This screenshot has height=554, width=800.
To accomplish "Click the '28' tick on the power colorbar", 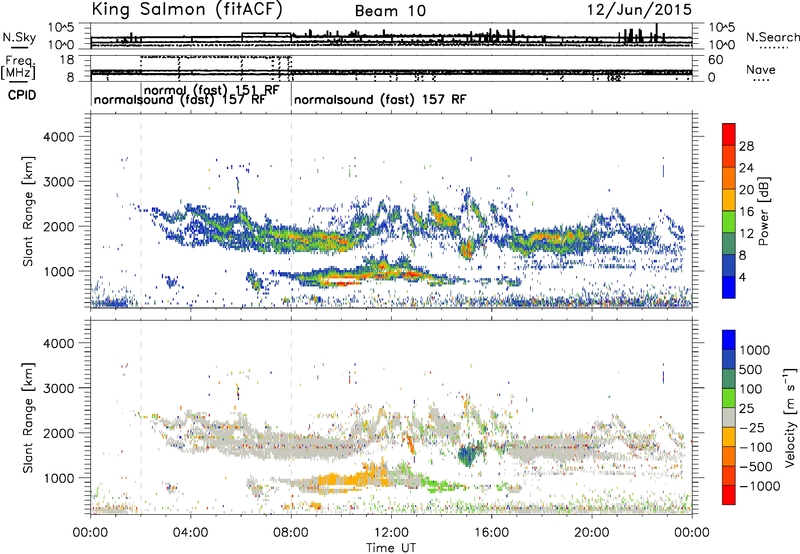I will pos(746,146).
